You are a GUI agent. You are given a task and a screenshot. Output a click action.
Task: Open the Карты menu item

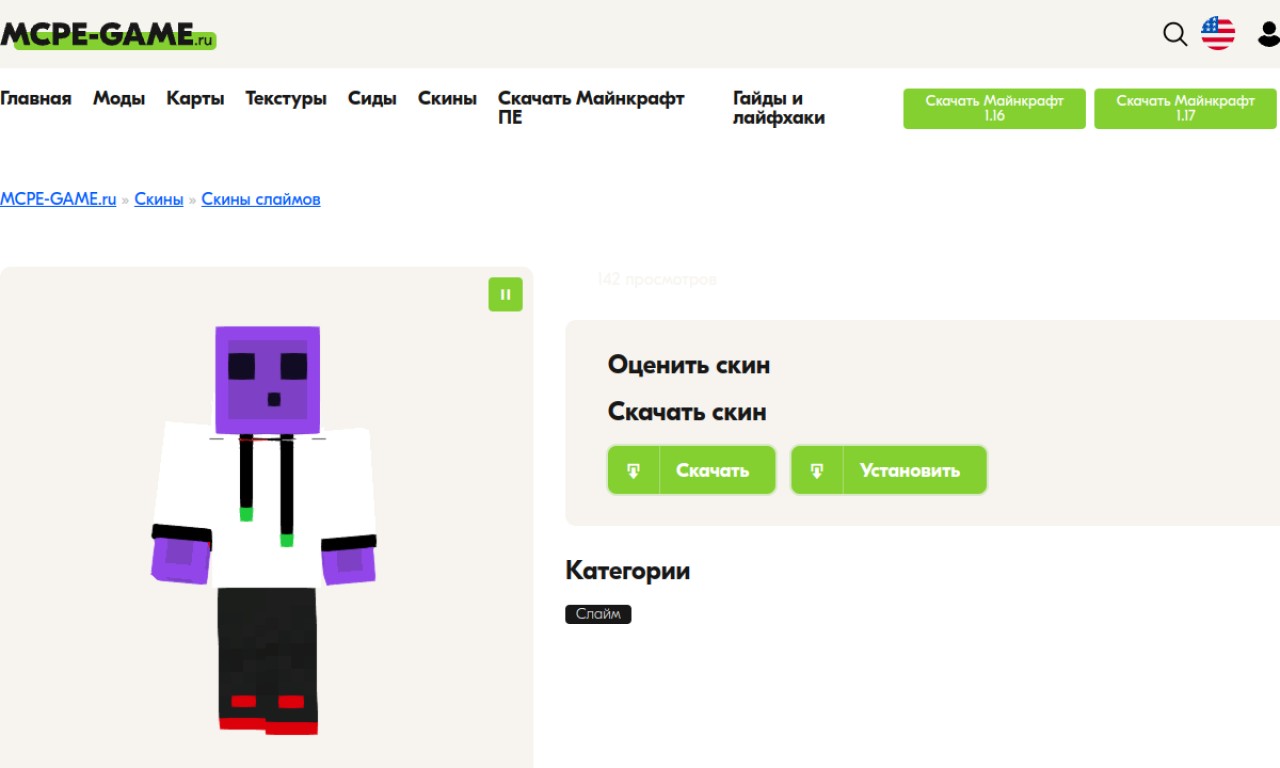pyautogui.click(x=195, y=98)
